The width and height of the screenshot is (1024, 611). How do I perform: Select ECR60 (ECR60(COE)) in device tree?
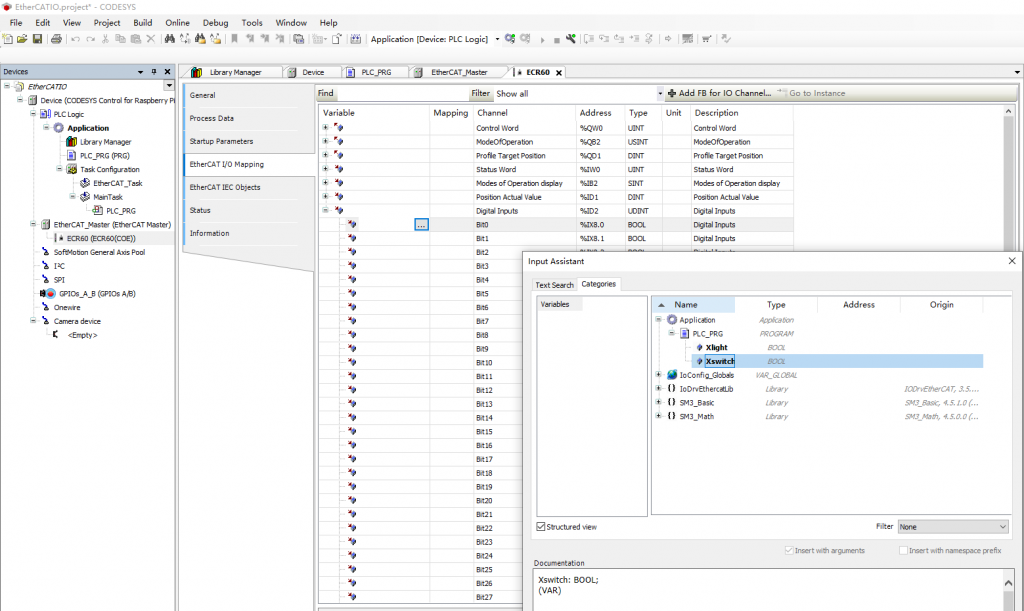point(101,238)
